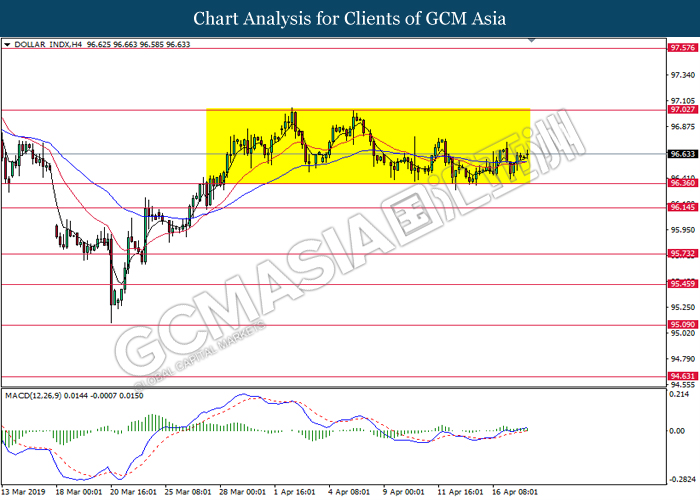Click the current price label 96.633
This screenshot has width=700, height=500.
point(683,154)
